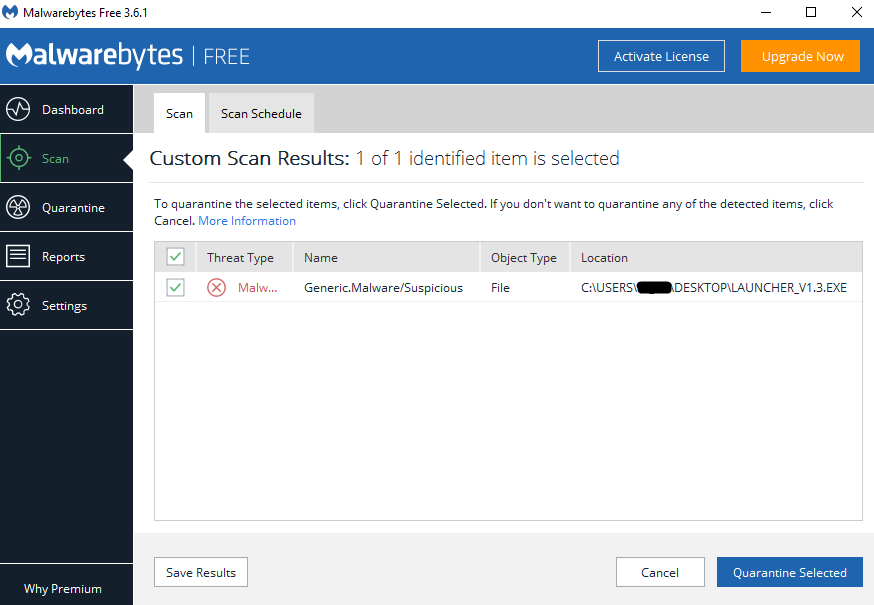
Task: Sort by the Location column header
Action: coord(716,258)
